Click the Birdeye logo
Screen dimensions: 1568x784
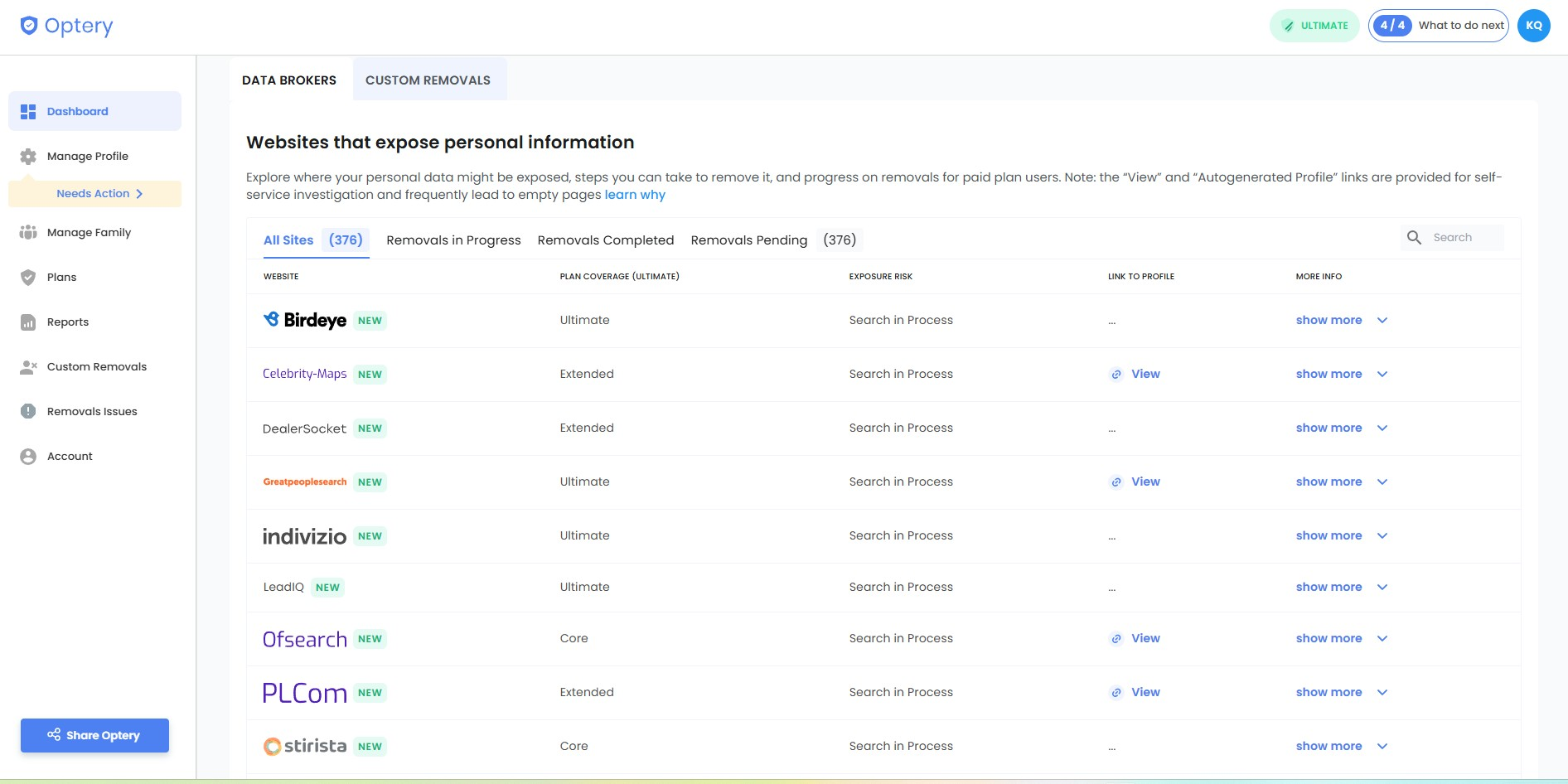305,320
